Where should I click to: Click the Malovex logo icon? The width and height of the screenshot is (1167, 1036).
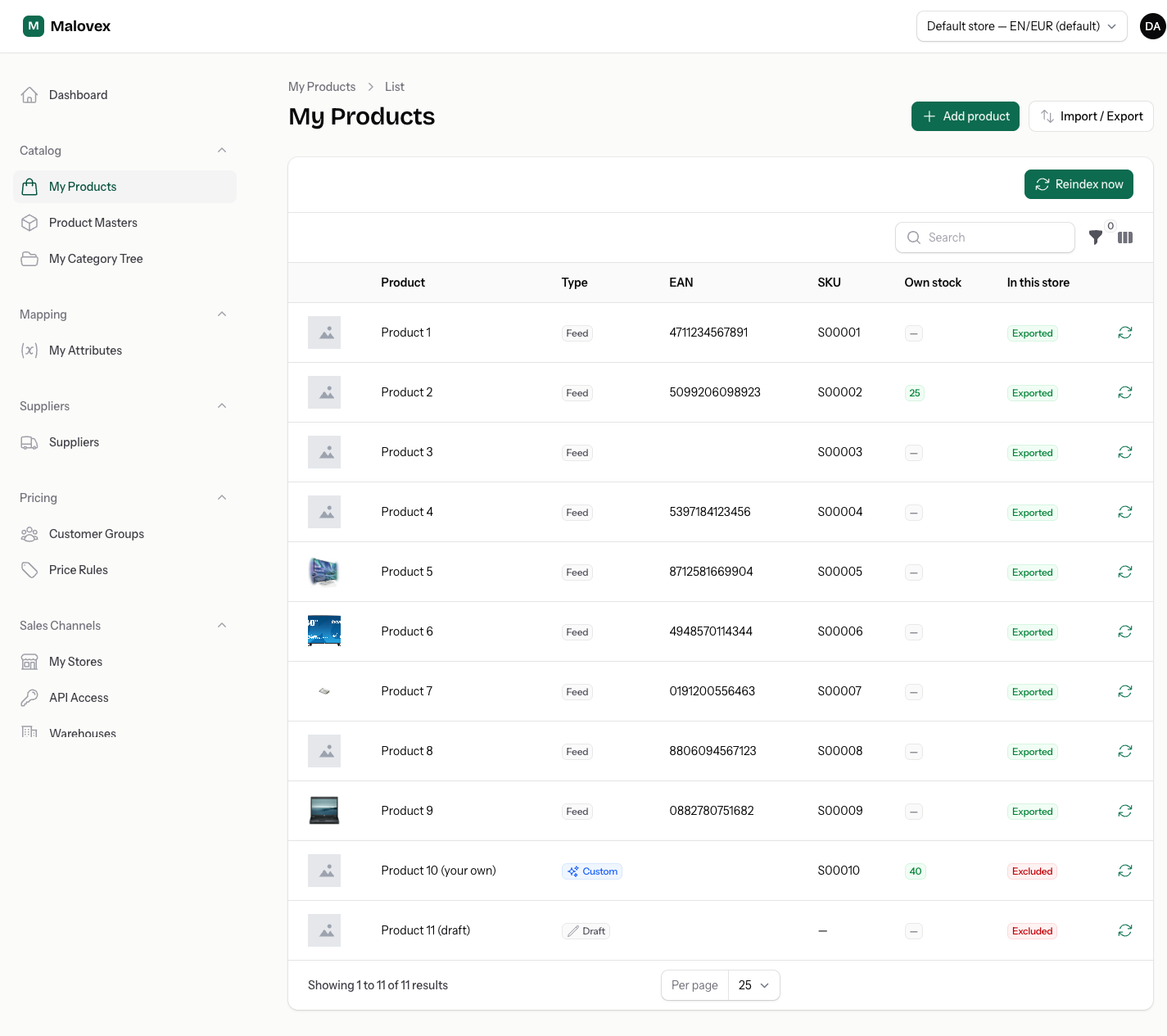point(34,26)
